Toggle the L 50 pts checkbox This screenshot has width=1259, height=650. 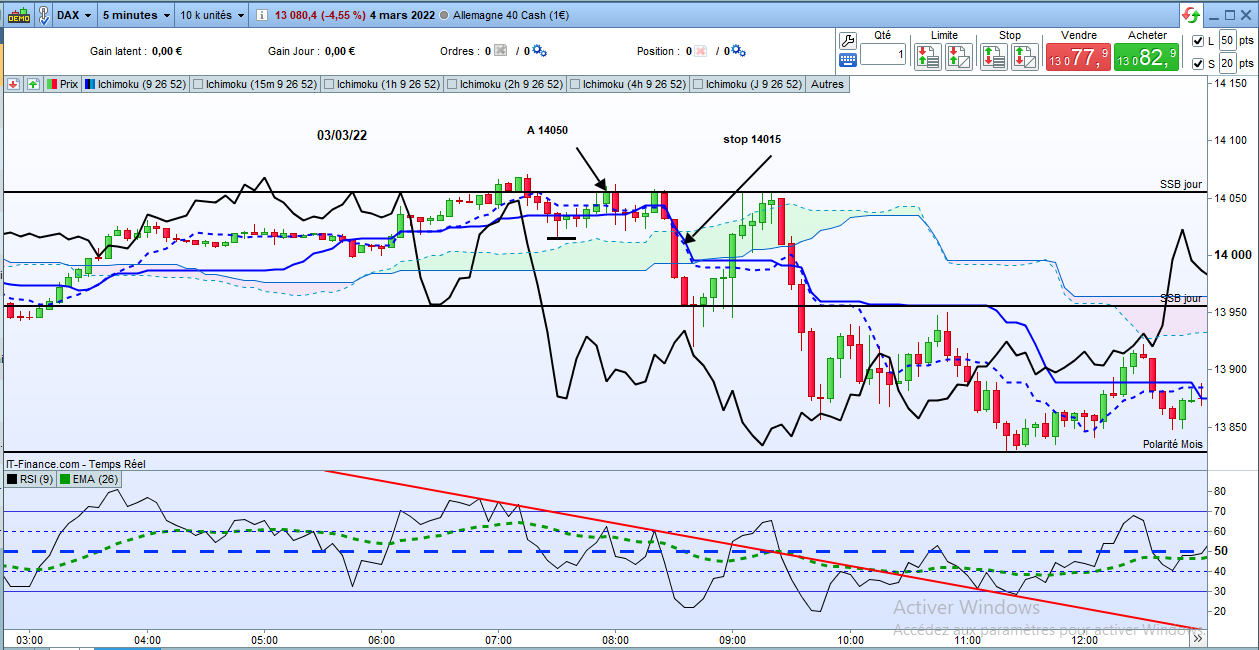tap(1199, 41)
